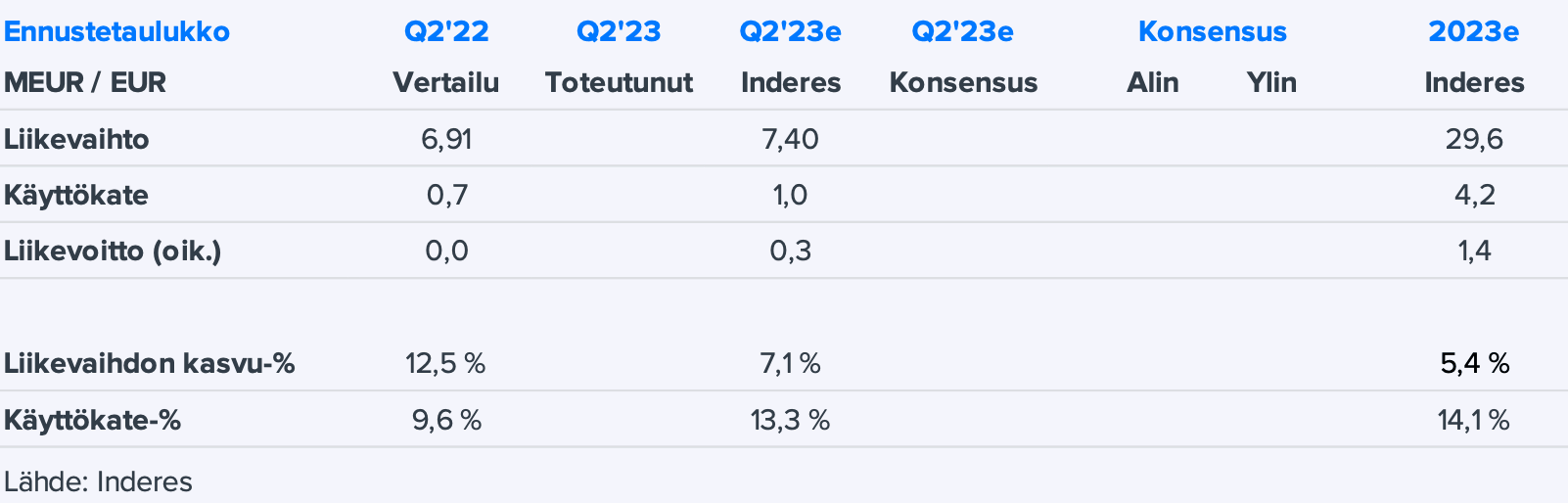
Task: Click the Liikevaihdon kasvu-% row label
Action: [149, 363]
